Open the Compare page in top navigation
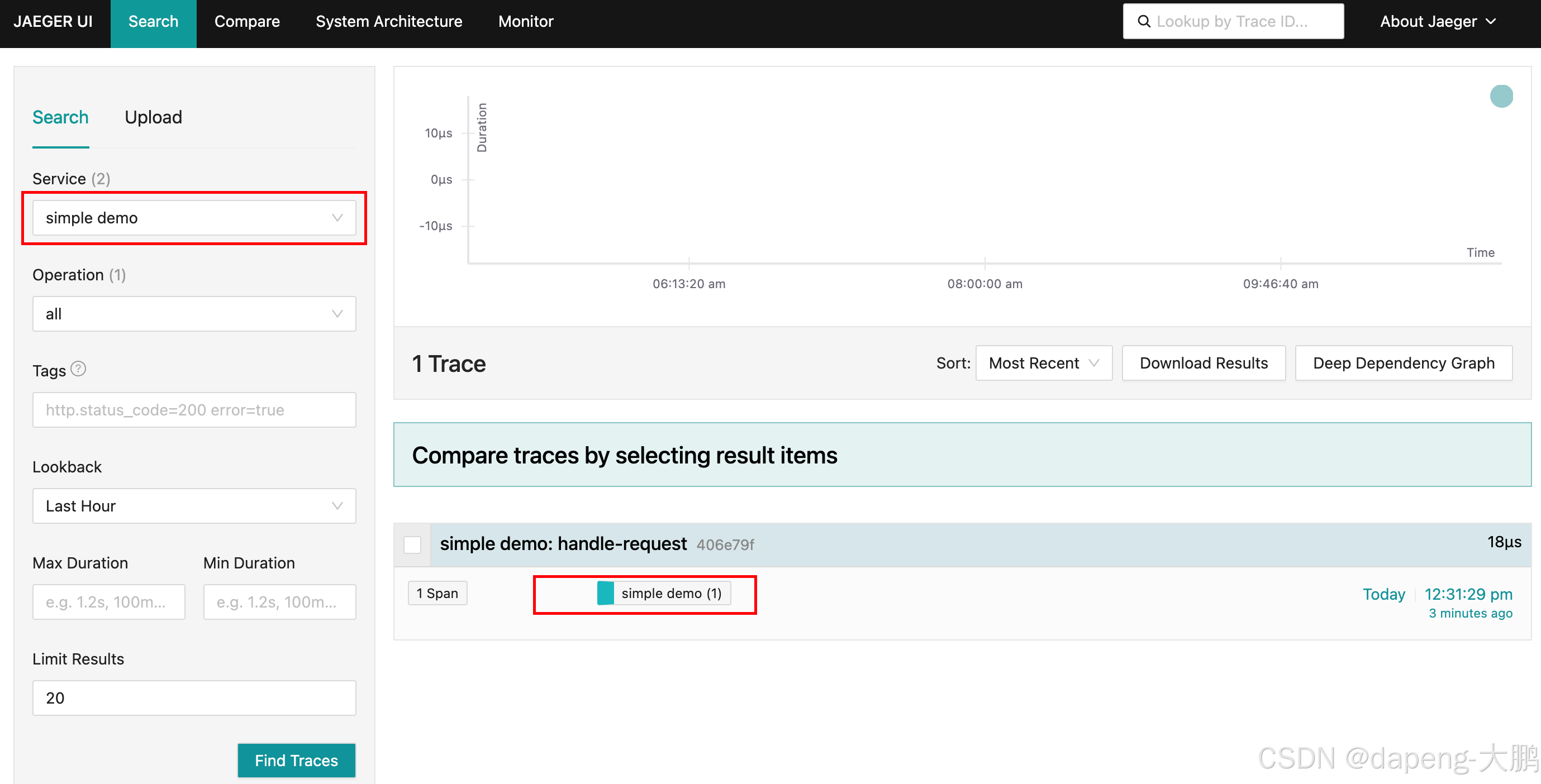This screenshot has height=784, width=1541. 246,22
